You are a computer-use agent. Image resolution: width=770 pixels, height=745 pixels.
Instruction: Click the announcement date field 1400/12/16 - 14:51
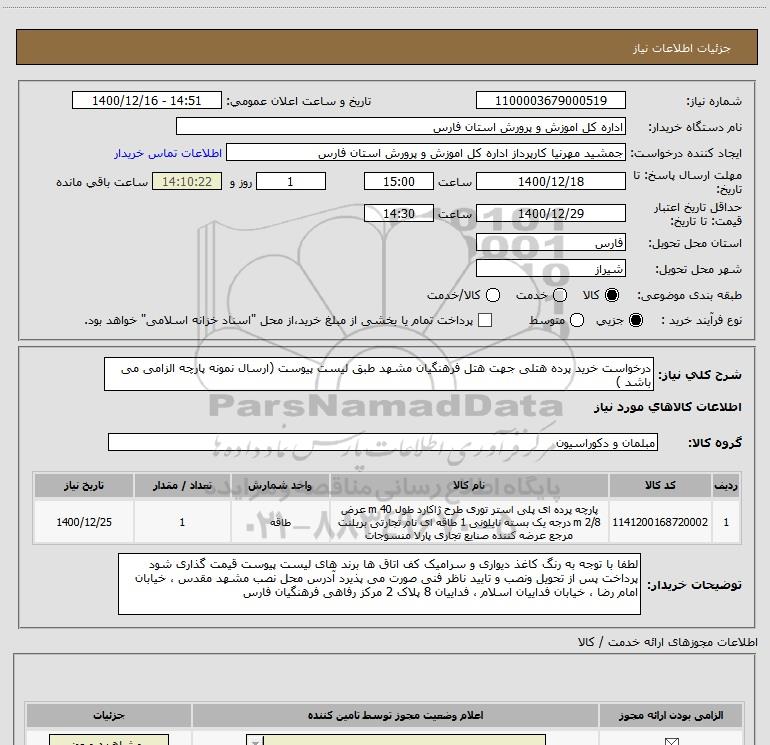147,101
